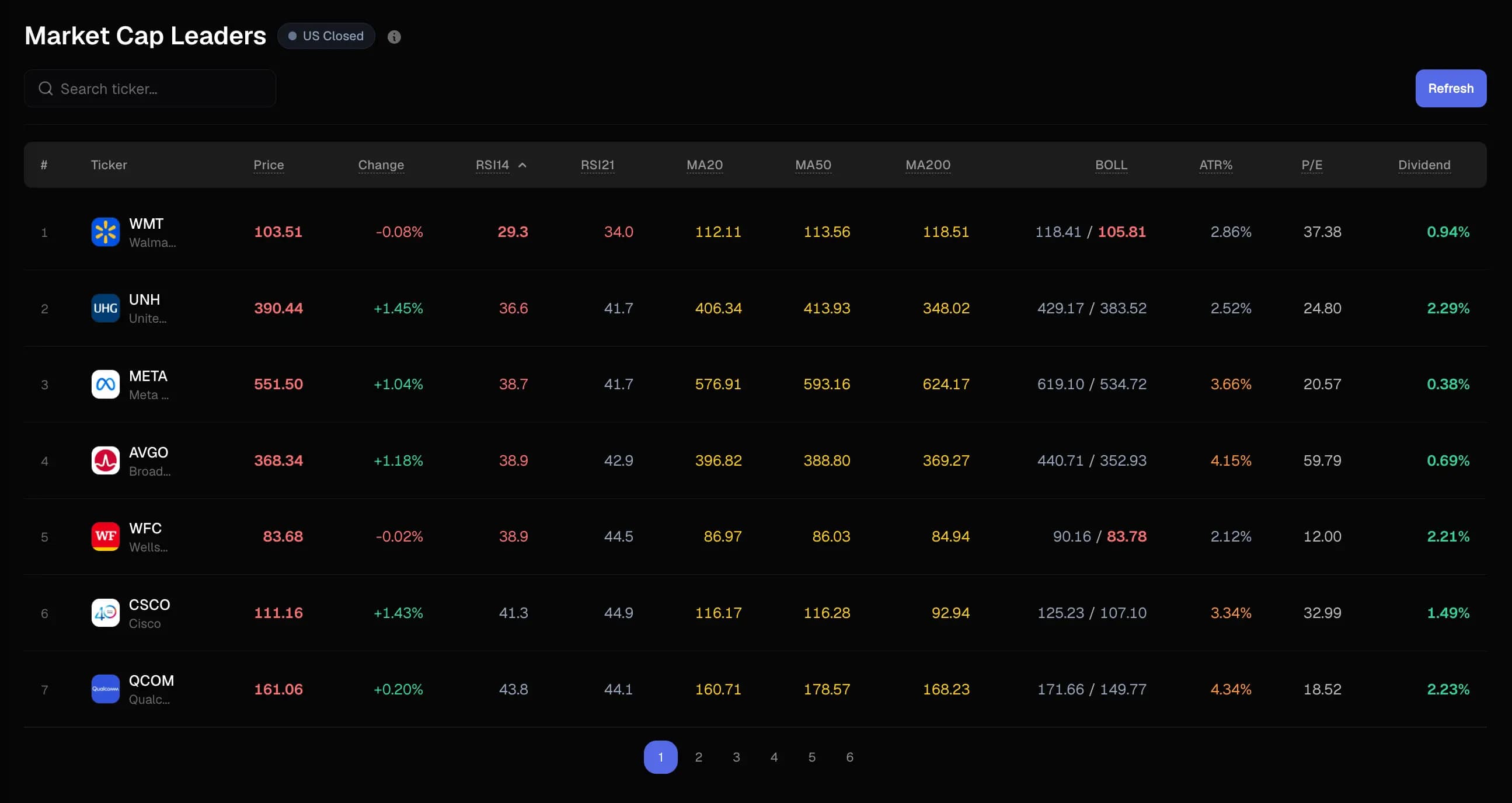Click the blue Refresh button
This screenshot has height=803, width=1512.
click(1450, 88)
